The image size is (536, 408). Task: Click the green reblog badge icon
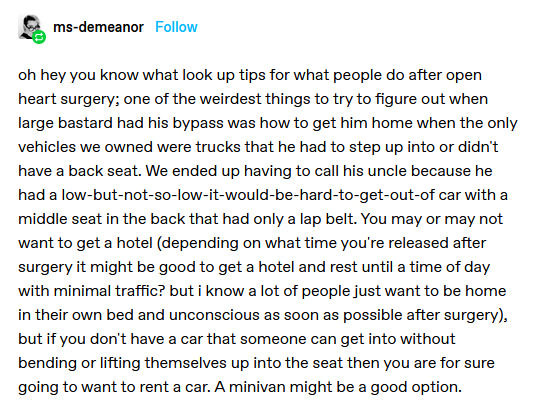pos(39,37)
